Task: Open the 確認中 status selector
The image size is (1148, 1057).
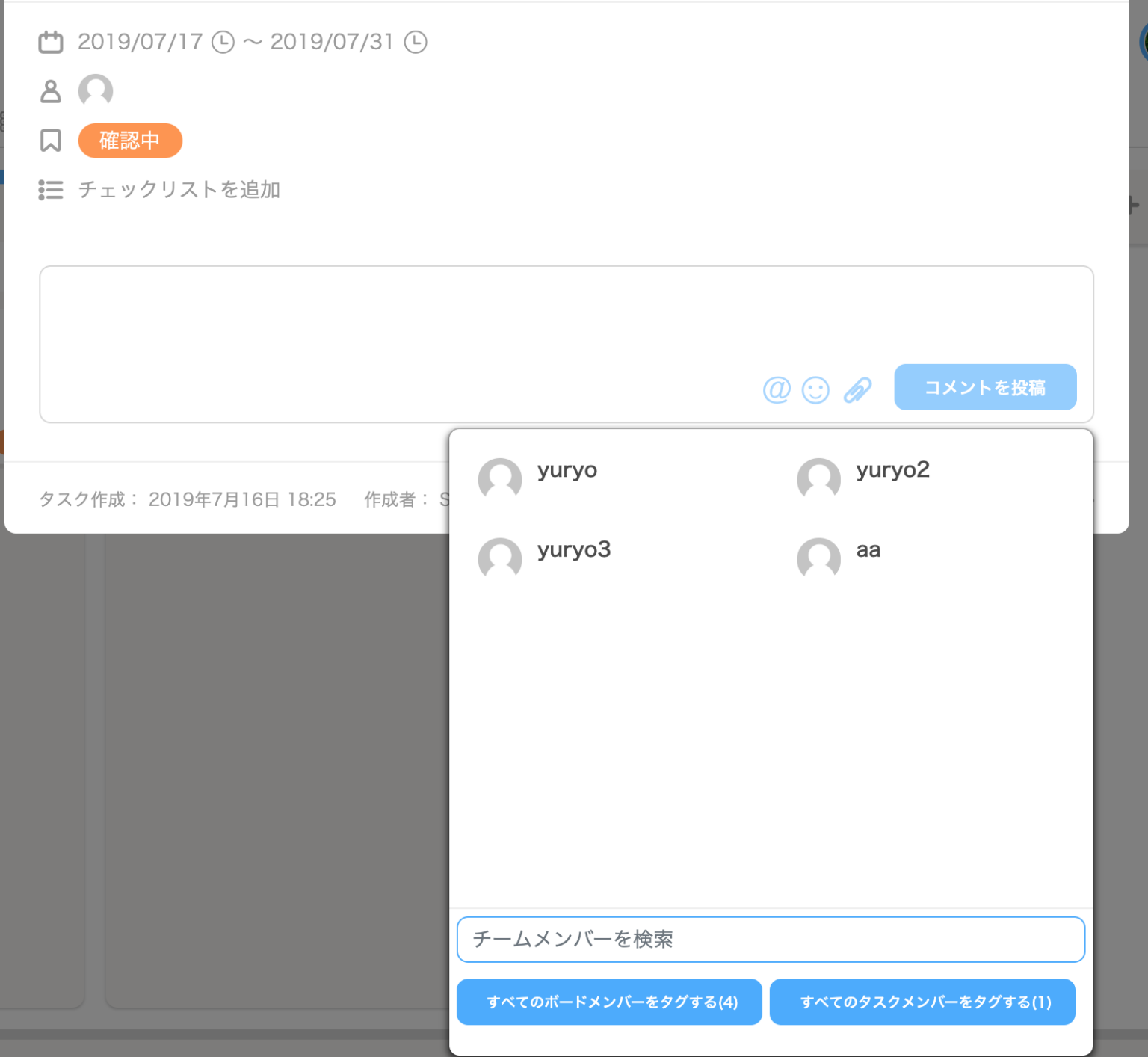Action: point(130,141)
